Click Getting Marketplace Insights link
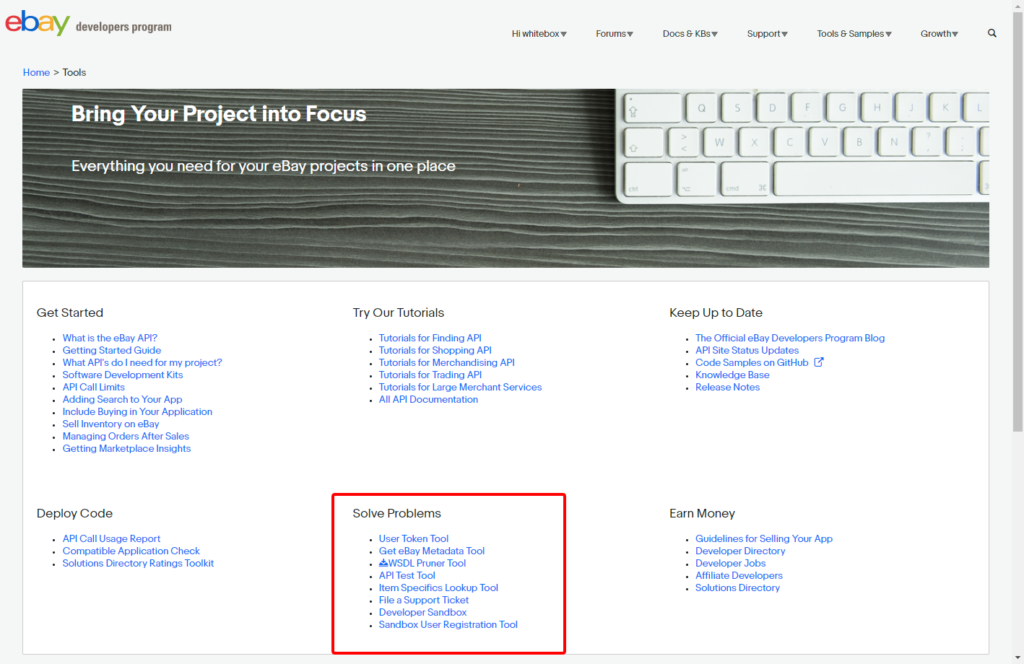 click(x=127, y=449)
